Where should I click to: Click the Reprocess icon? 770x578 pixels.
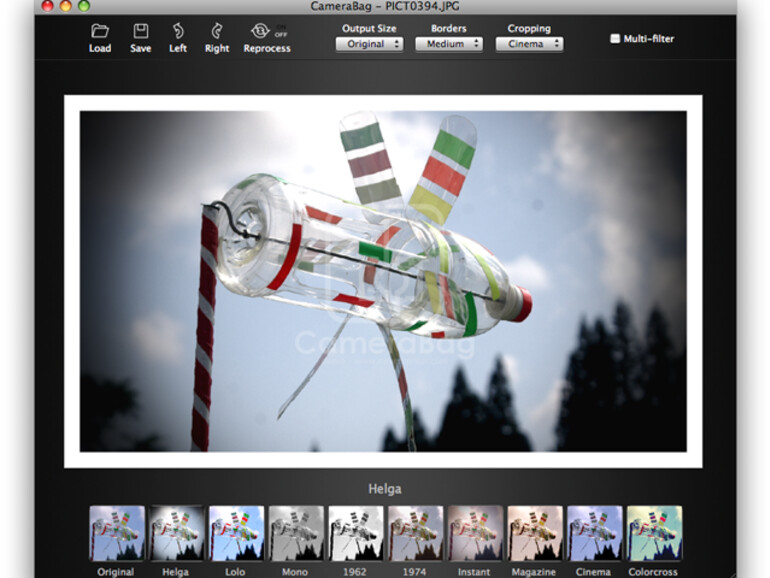click(262, 31)
